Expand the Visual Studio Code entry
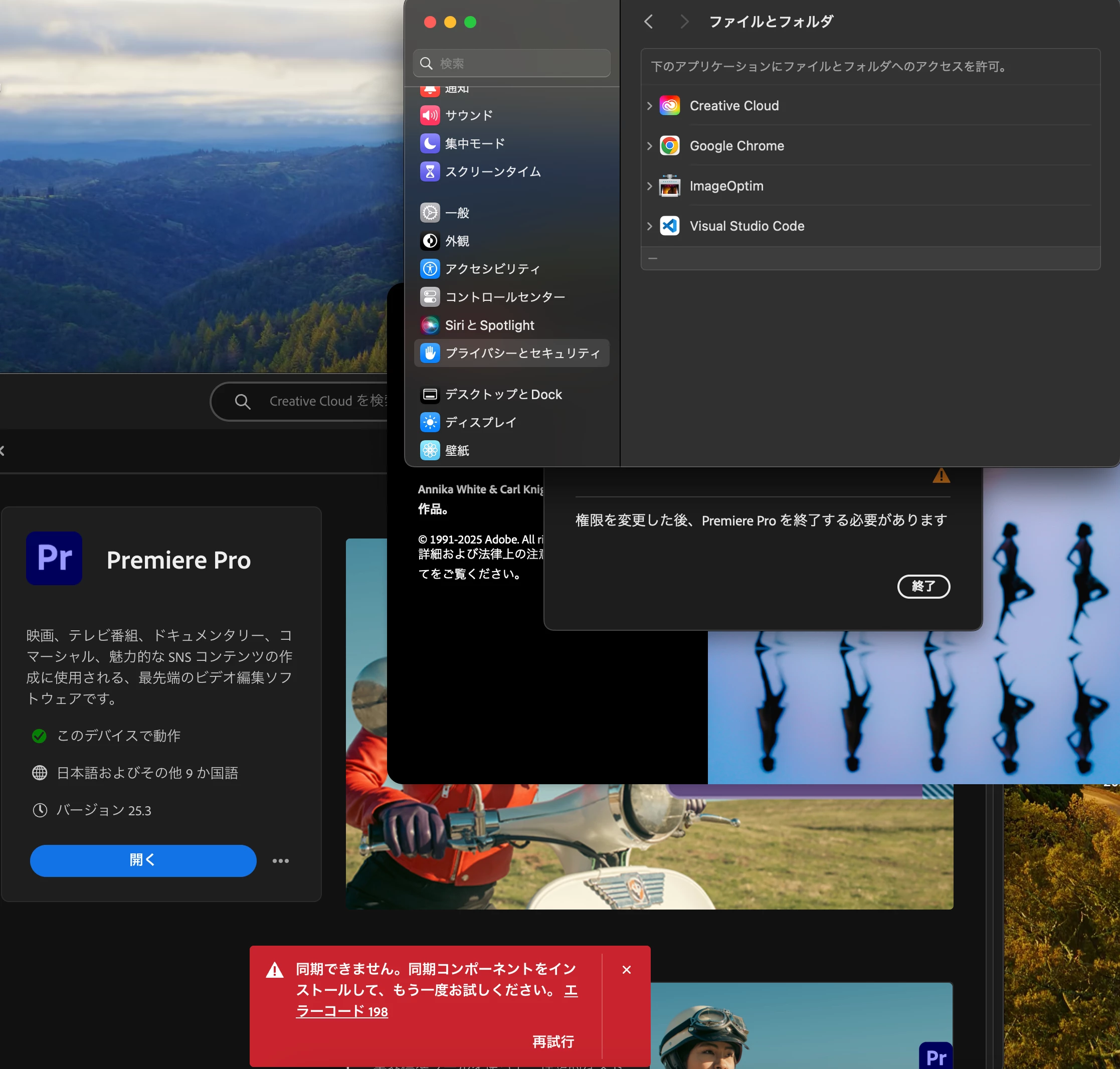 [x=649, y=226]
